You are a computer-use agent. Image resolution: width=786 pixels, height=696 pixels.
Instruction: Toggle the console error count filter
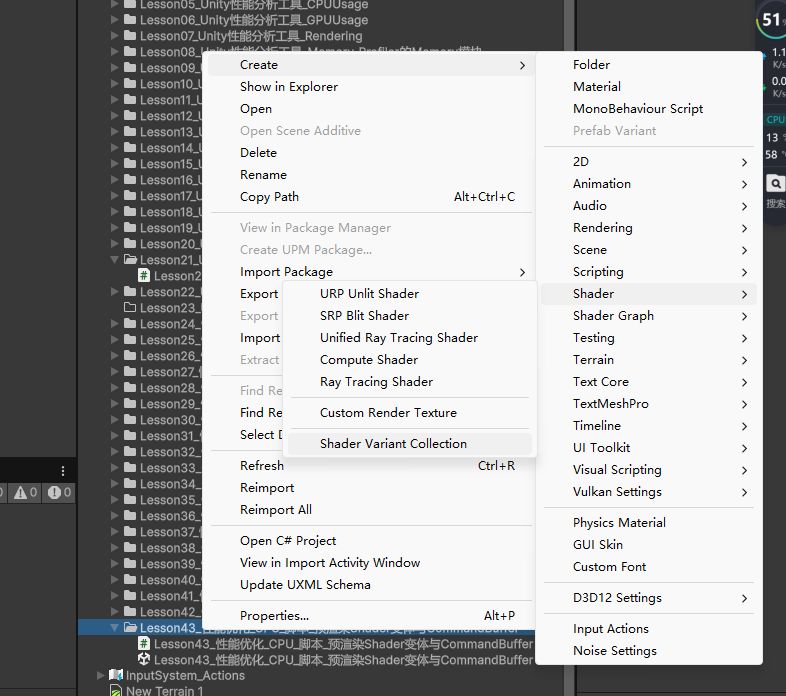[x=58, y=492]
